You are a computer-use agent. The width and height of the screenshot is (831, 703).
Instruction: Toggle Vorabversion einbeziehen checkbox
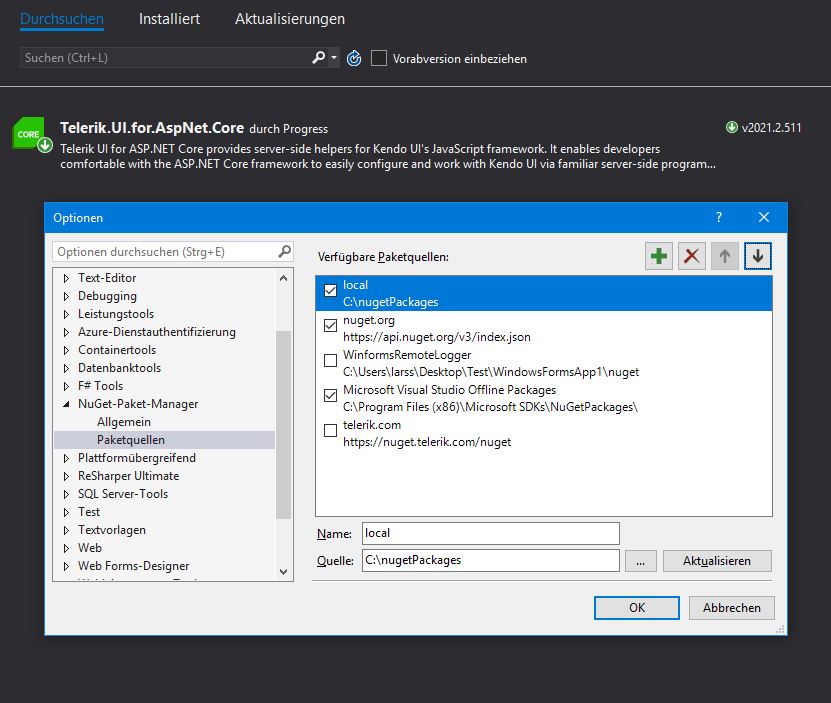point(379,58)
